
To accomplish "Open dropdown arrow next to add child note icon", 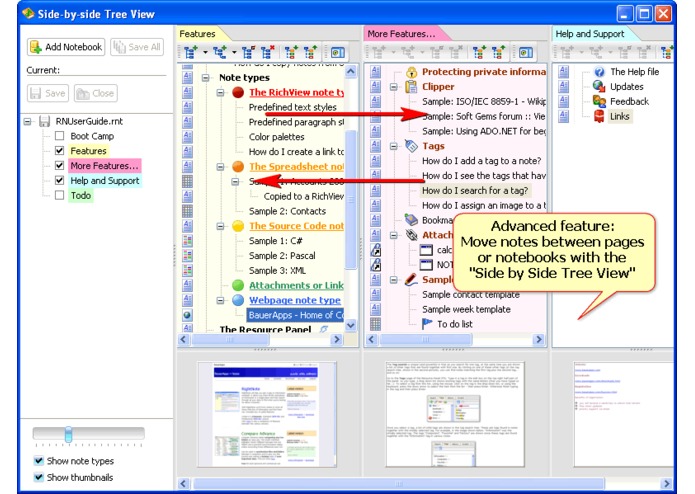I will pyautogui.click(x=234, y=53).
